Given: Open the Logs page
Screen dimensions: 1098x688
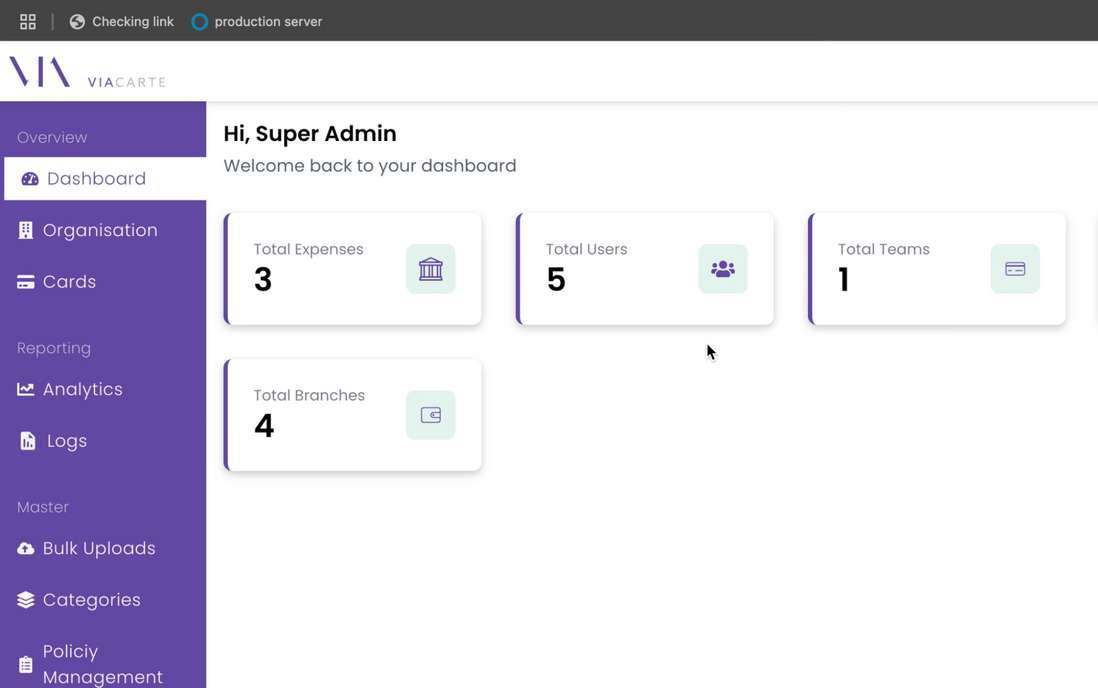Looking at the screenshot, I should tap(67, 441).
